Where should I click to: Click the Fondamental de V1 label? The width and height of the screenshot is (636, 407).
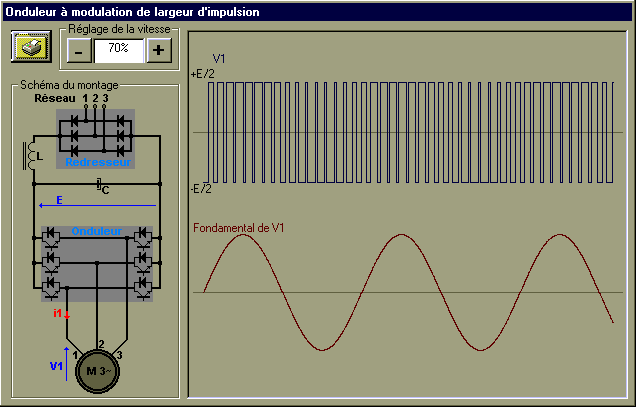238,228
